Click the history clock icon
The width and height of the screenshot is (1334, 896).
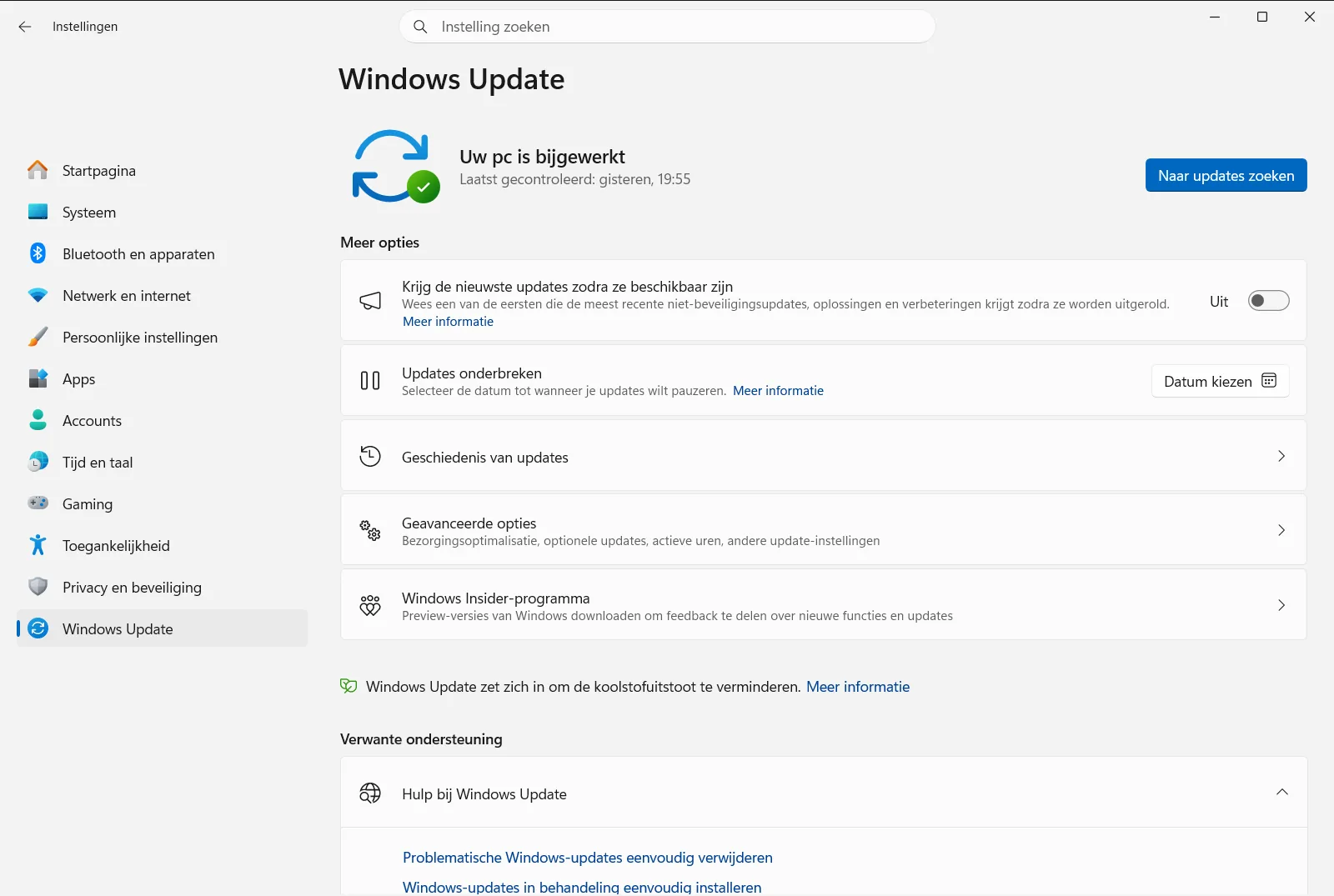point(370,456)
